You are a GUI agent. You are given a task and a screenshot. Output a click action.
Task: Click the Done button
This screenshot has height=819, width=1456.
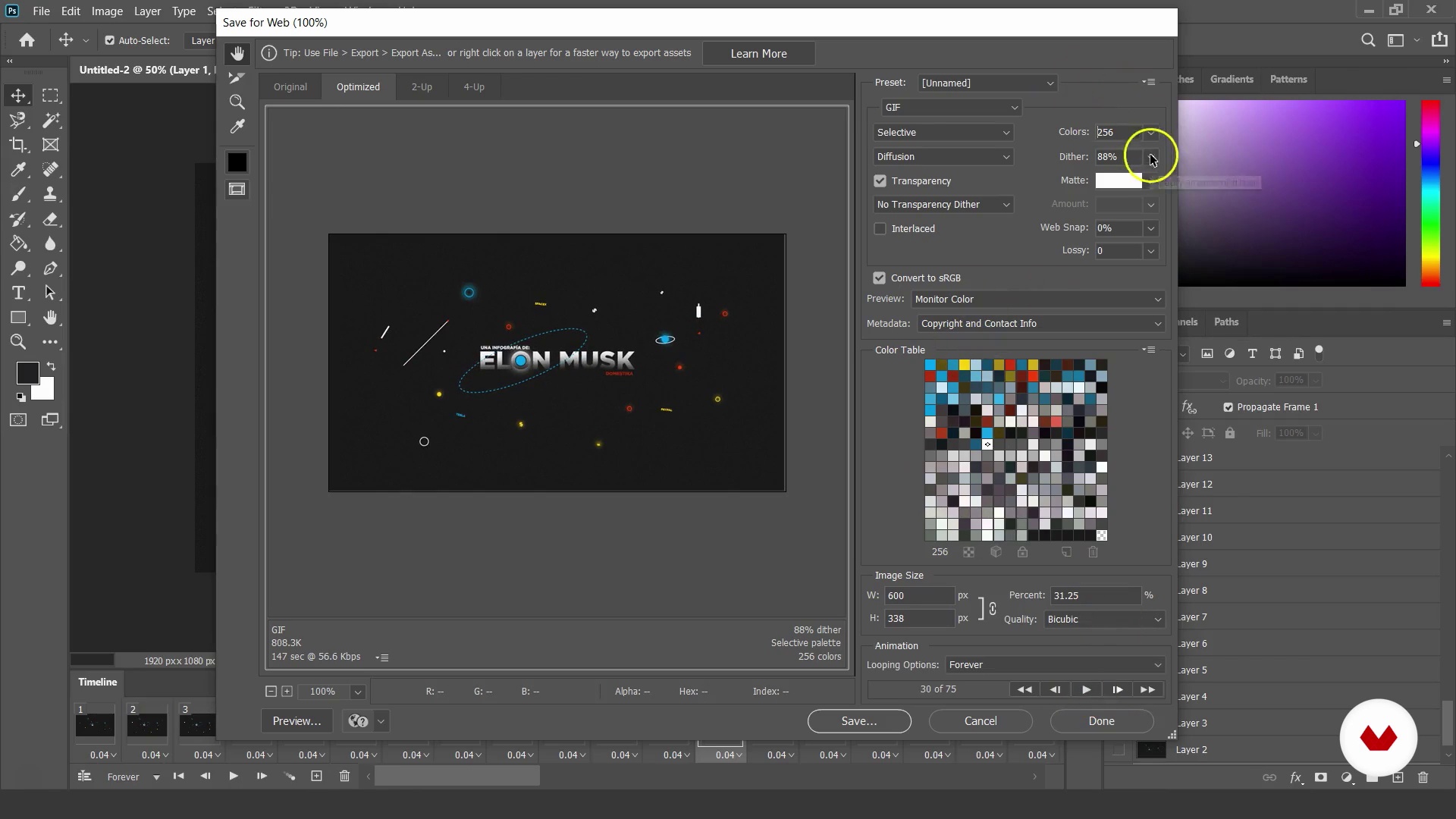click(1102, 721)
